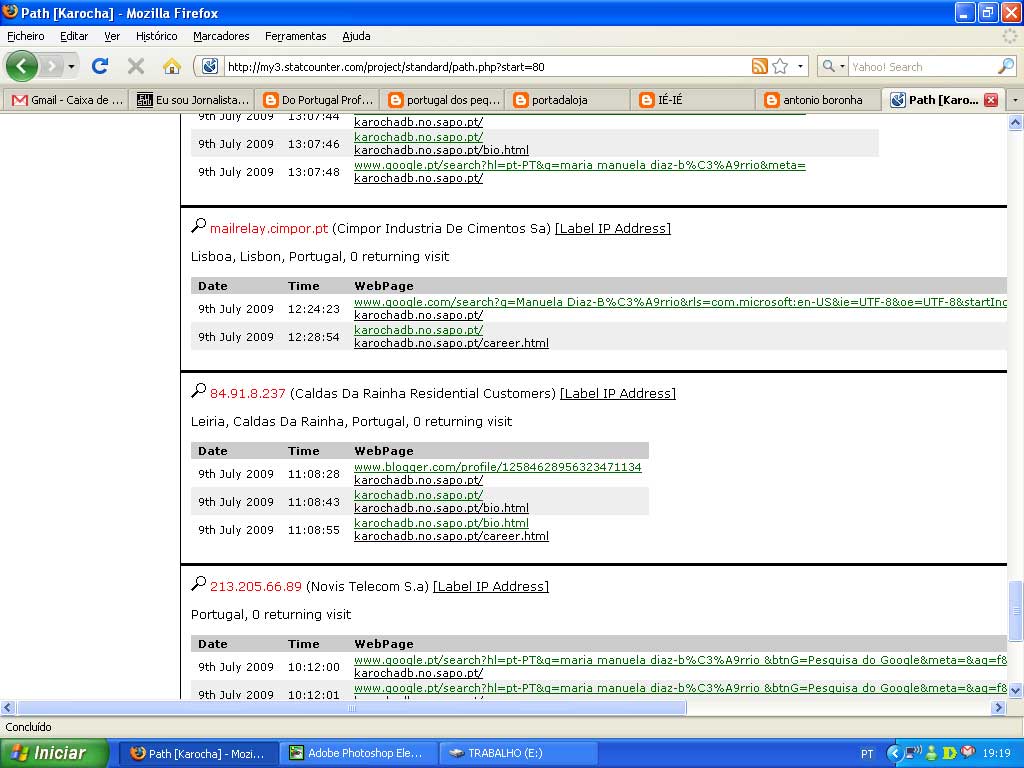This screenshot has width=1024, height=768.
Task: Click the PT language indicator
Action: tap(867, 754)
